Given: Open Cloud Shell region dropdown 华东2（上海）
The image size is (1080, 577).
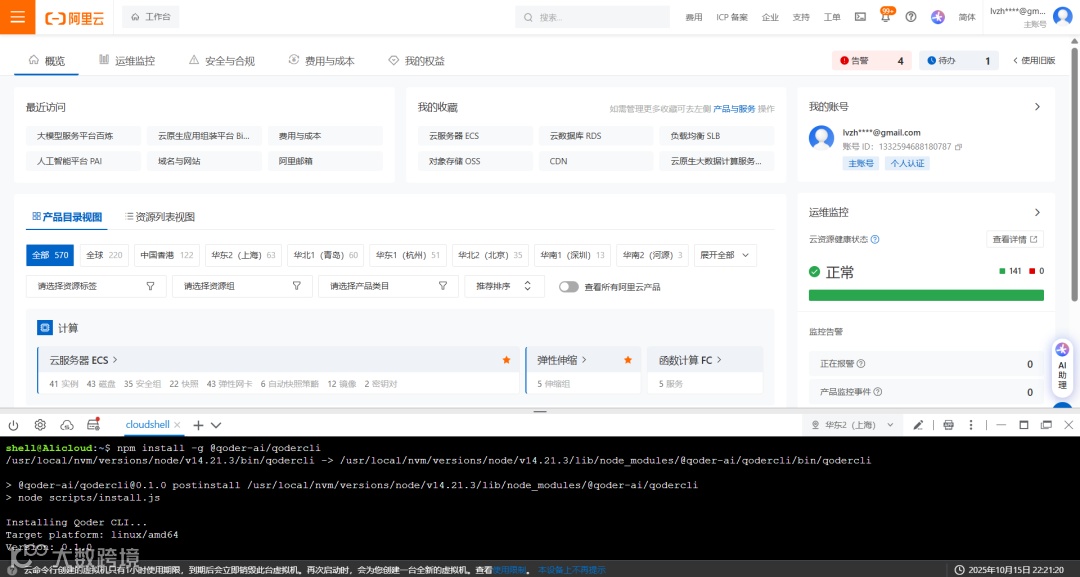Looking at the screenshot, I should coord(852,425).
